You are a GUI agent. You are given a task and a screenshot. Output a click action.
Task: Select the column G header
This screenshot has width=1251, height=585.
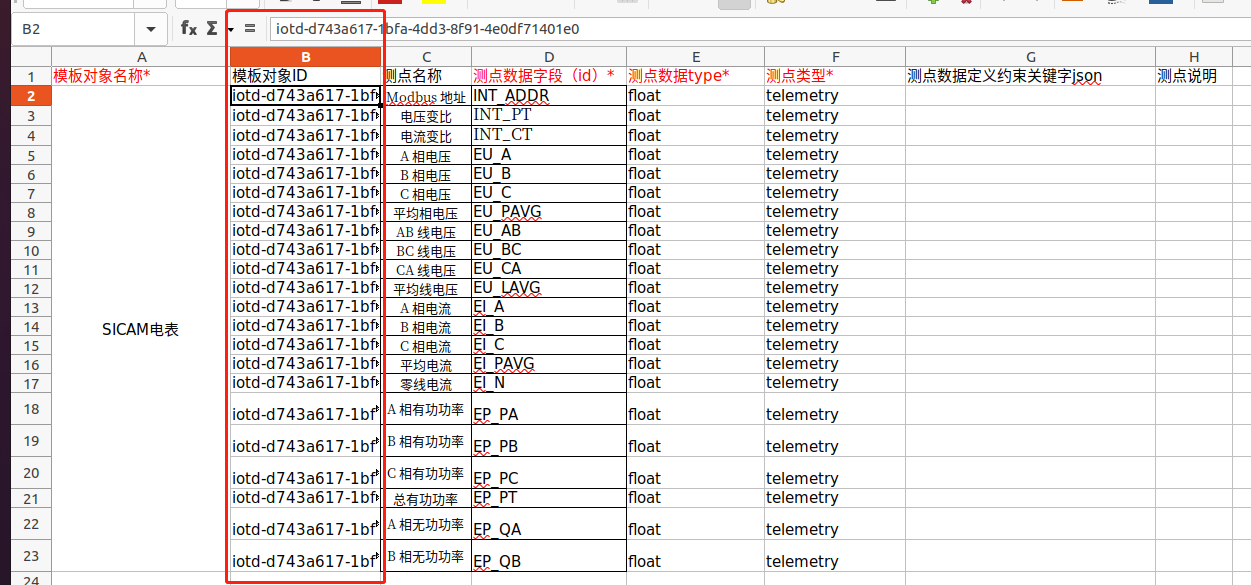click(1030, 57)
